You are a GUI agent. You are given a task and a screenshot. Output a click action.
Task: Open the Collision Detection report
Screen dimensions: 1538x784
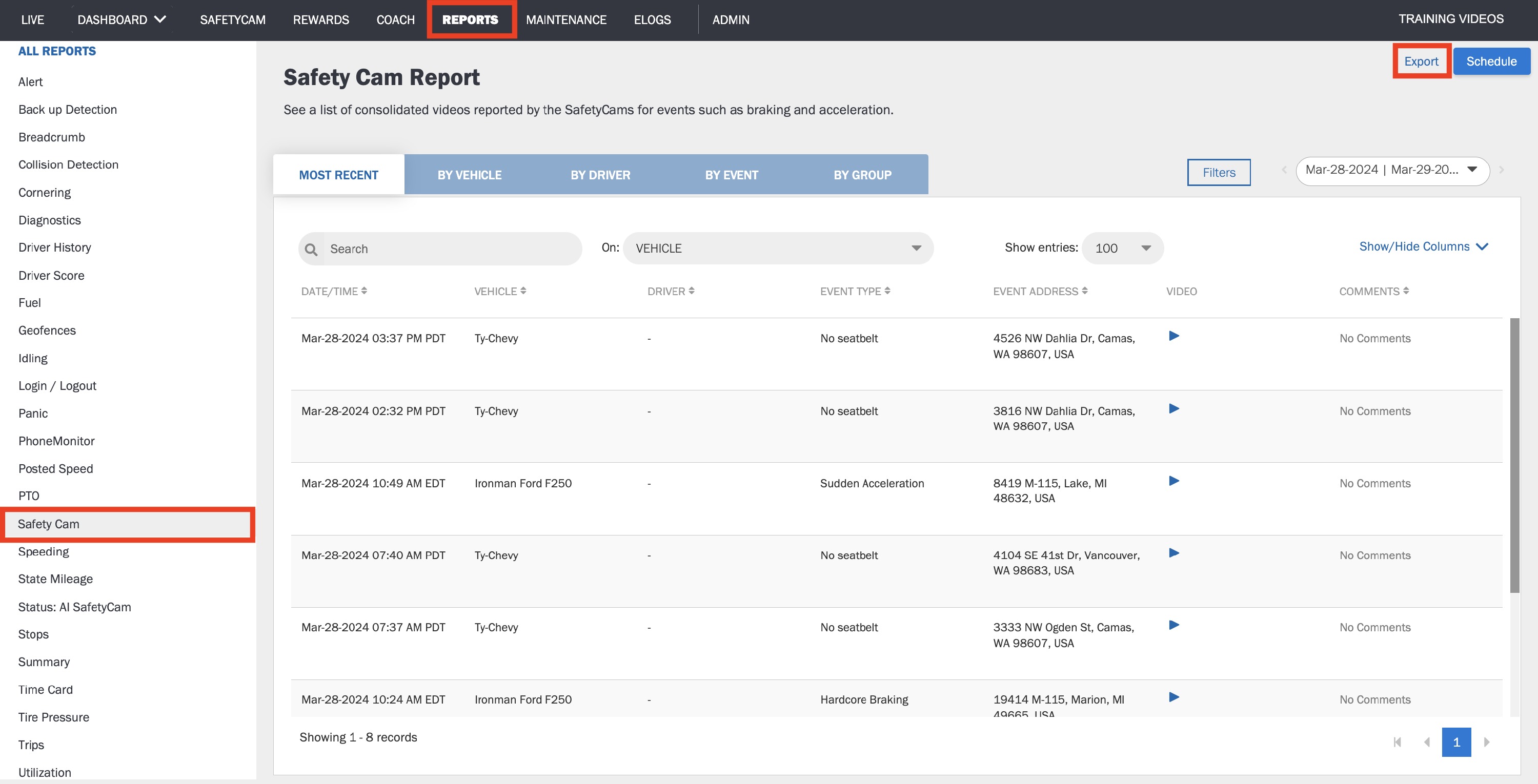coord(68,164)
